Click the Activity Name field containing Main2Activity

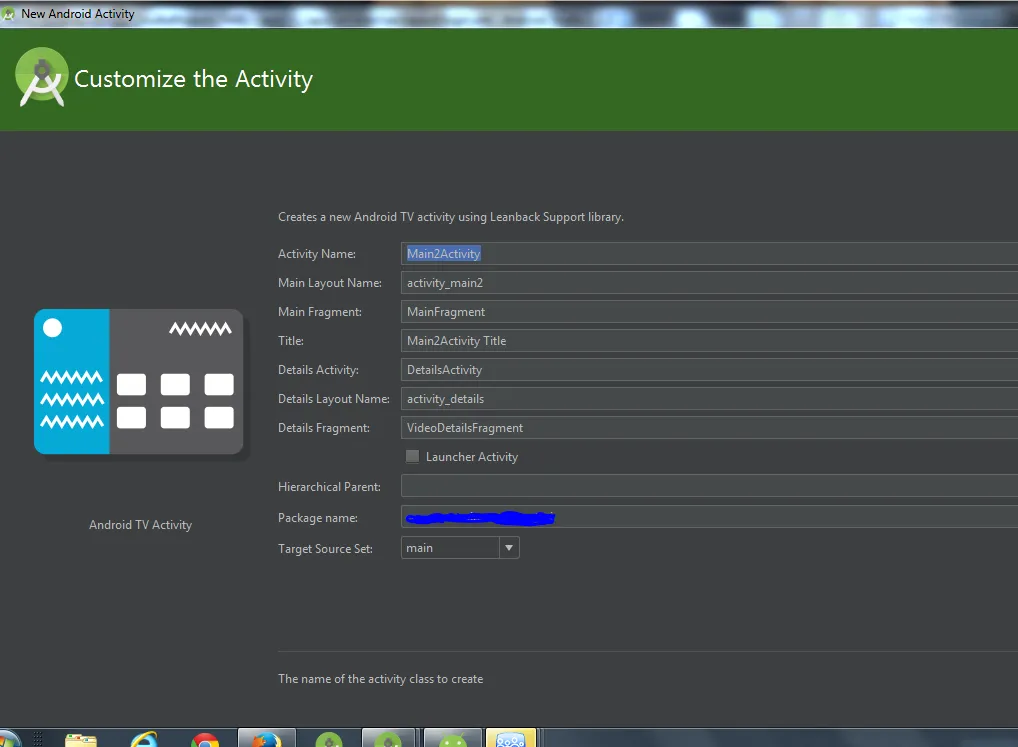click(x=709, y=254)
